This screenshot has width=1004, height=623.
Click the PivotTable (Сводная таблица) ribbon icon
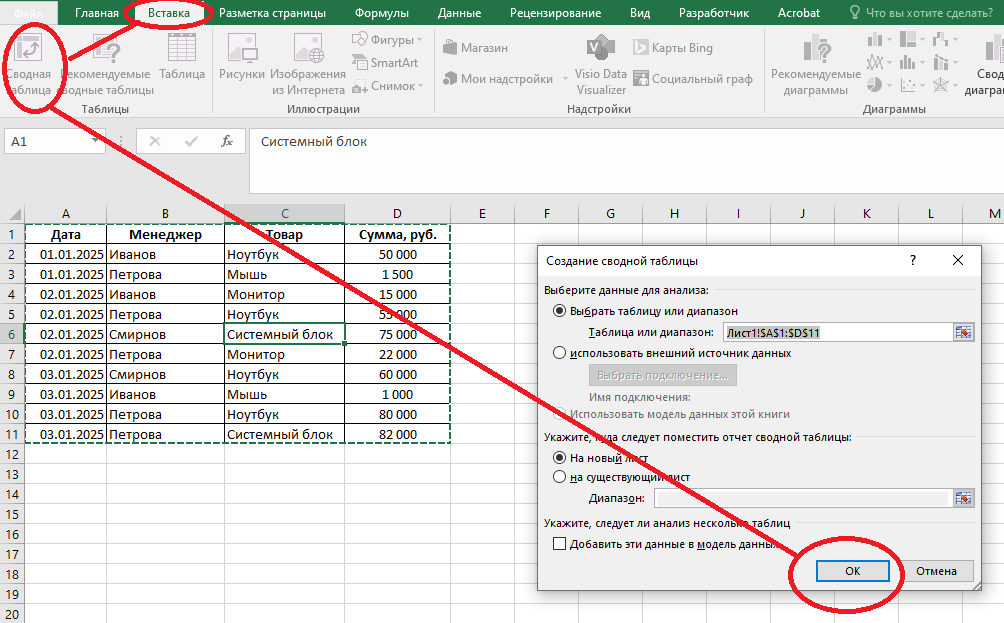coord(28,64)
